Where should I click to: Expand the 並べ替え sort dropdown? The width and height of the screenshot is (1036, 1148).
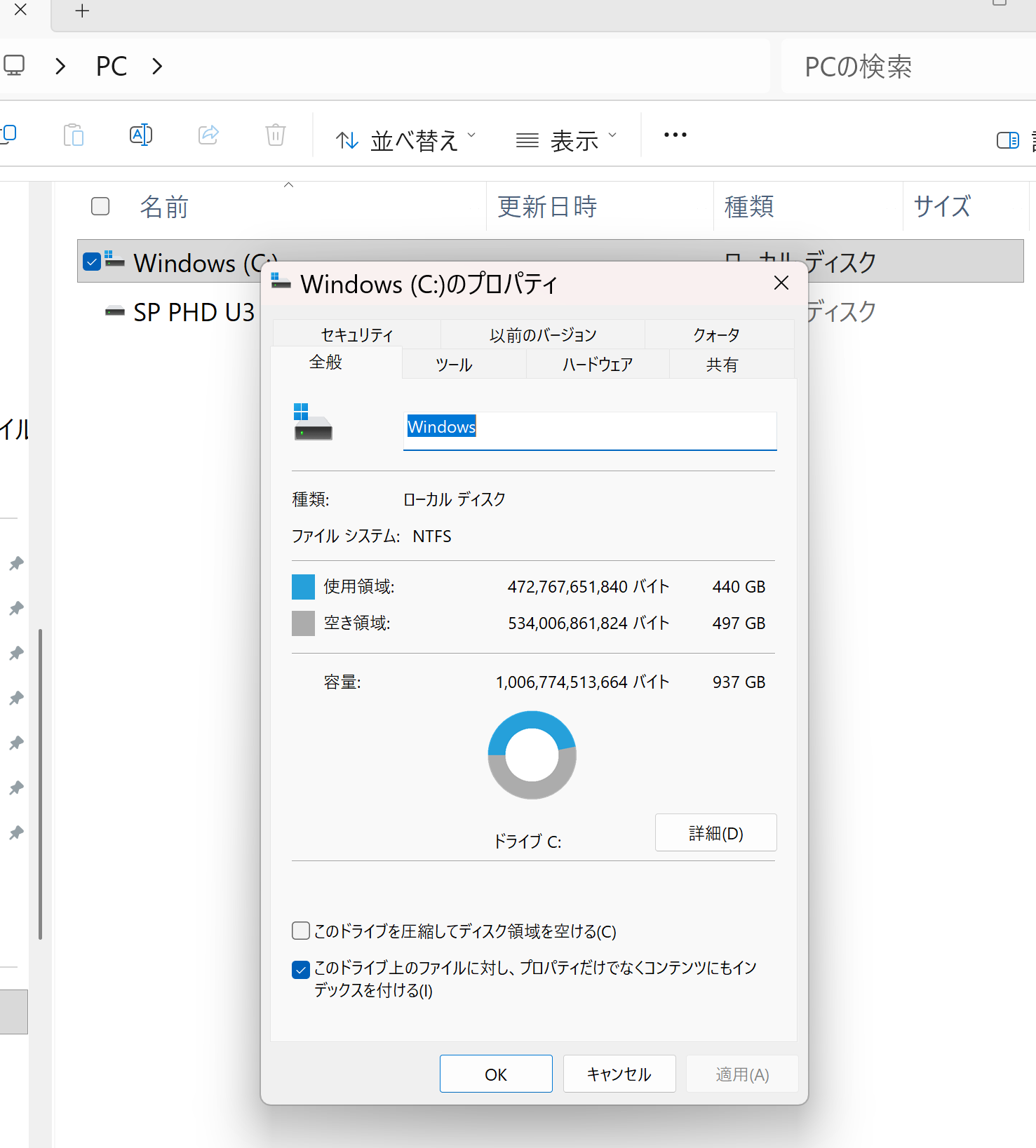coord(406,140)
